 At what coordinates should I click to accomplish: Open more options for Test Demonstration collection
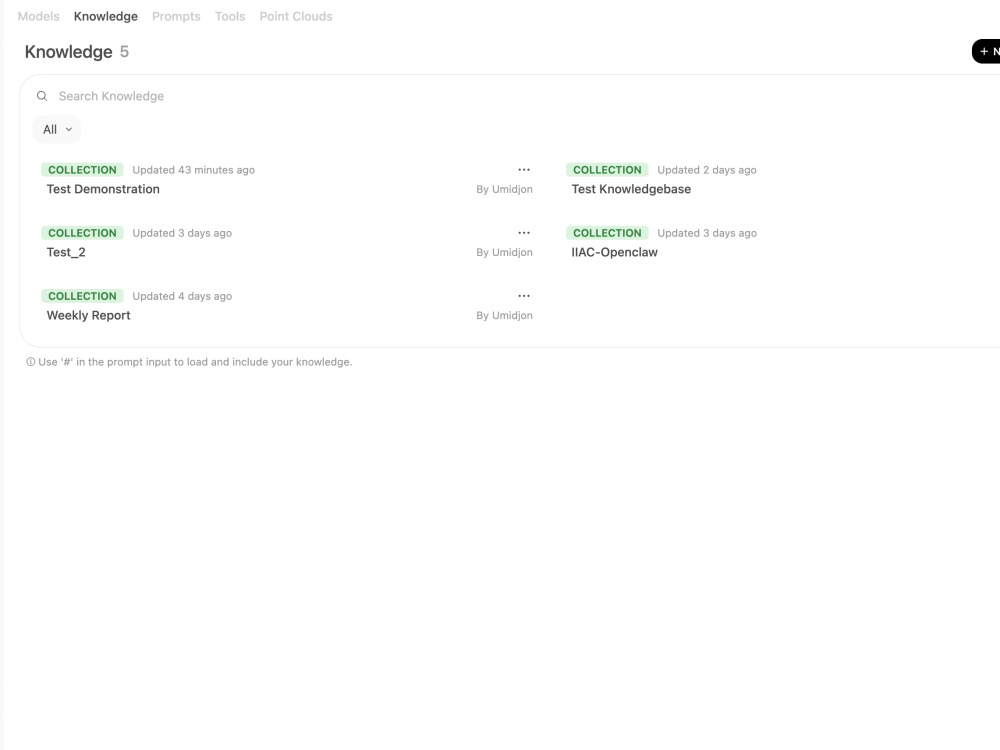coord(524,170)
